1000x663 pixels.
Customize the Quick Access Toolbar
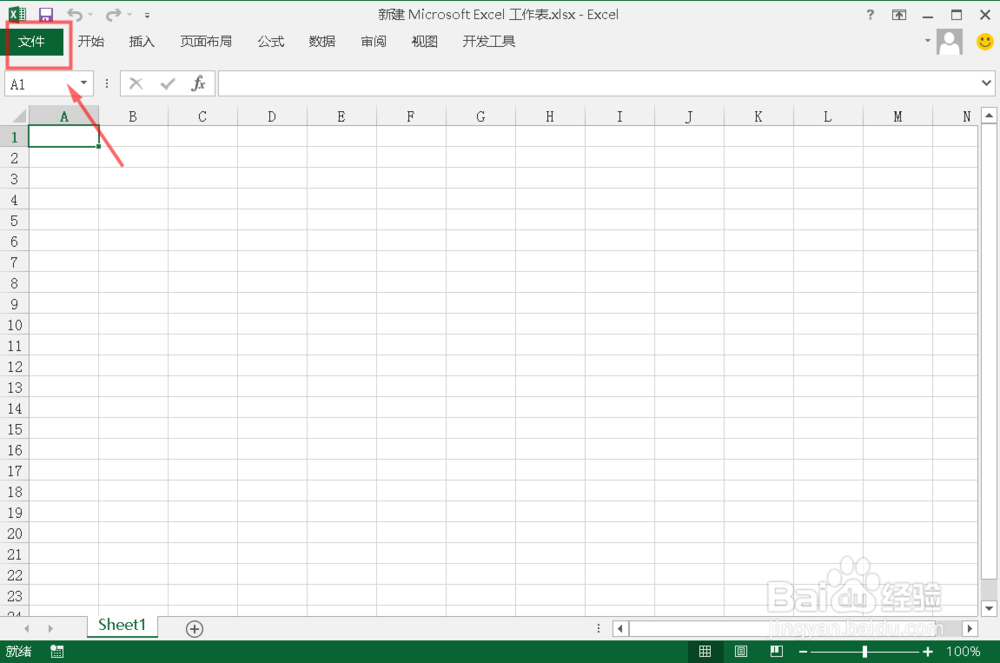(147, 15)
